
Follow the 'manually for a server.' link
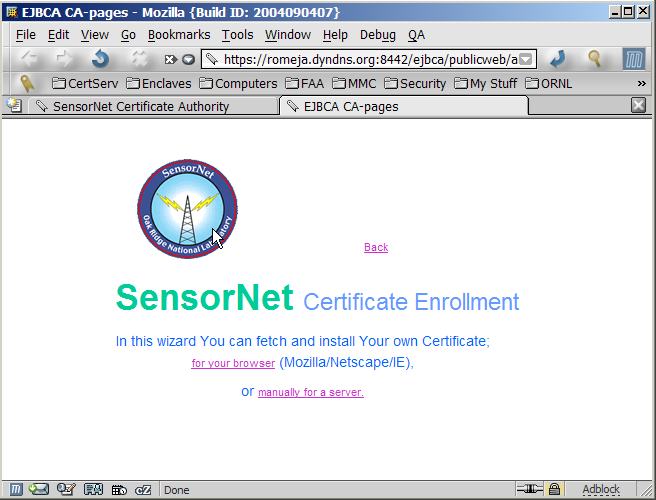(311, 392)
